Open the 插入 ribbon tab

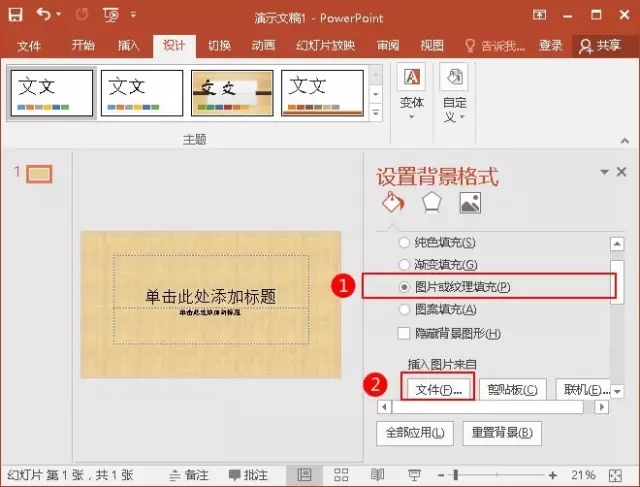(x=128, y=45)
